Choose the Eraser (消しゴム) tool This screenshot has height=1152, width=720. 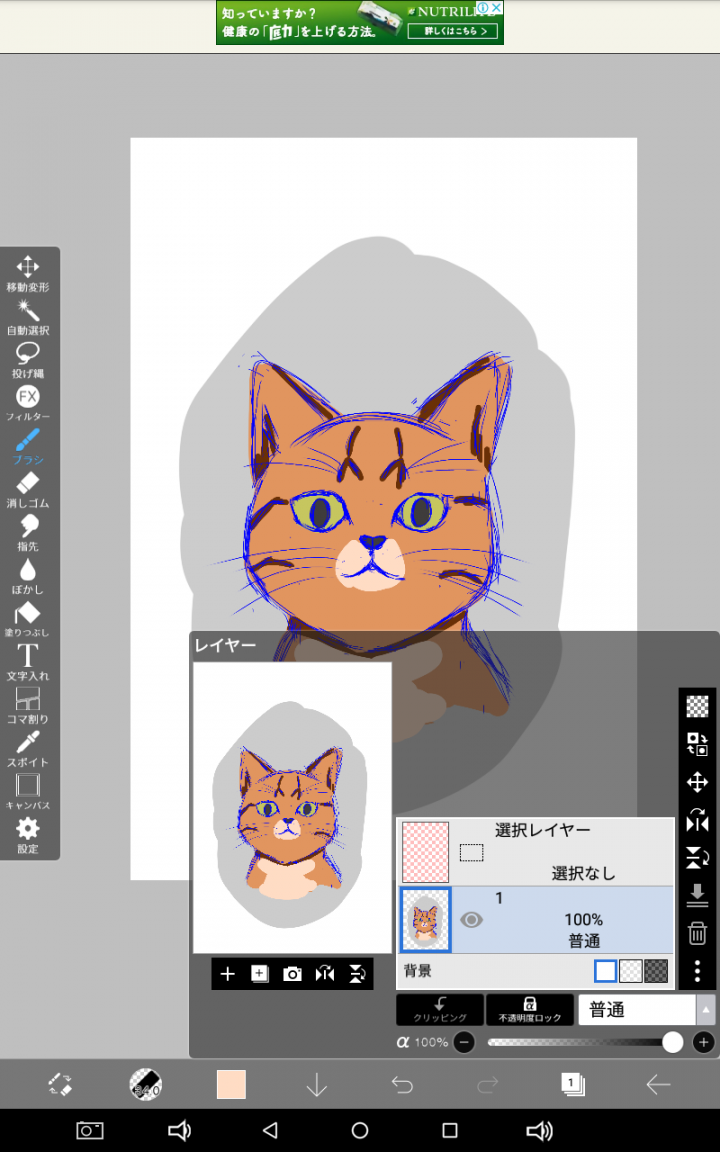(x=28, y=488)
